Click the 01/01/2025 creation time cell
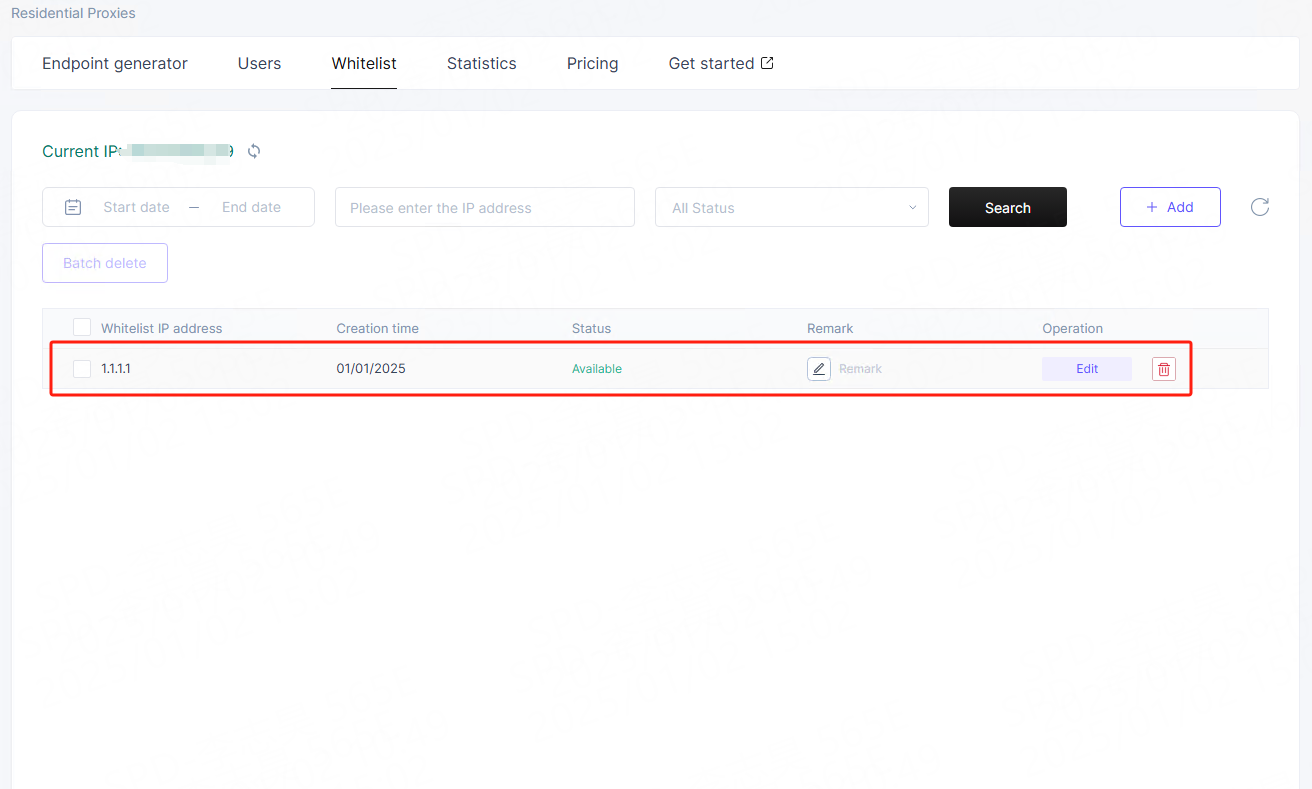This screenshot has width=1312, height=789. (371, 368)
